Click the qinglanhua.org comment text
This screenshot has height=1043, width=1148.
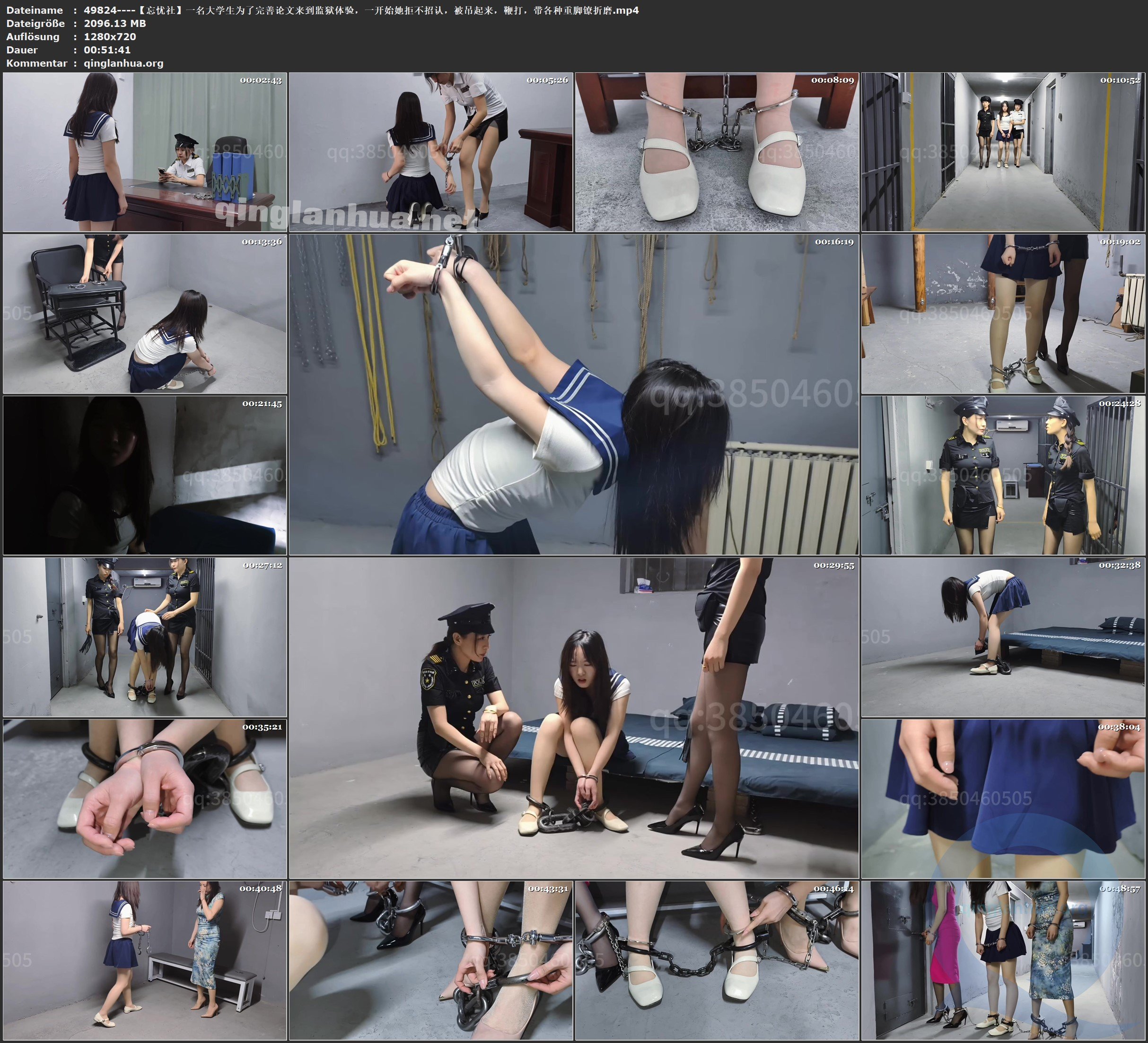(123, 63)
